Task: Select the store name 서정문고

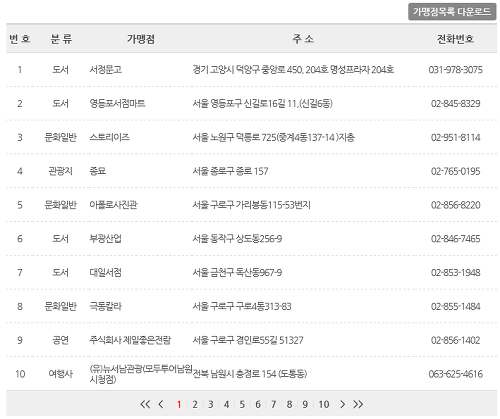Action: click(105, 70)
